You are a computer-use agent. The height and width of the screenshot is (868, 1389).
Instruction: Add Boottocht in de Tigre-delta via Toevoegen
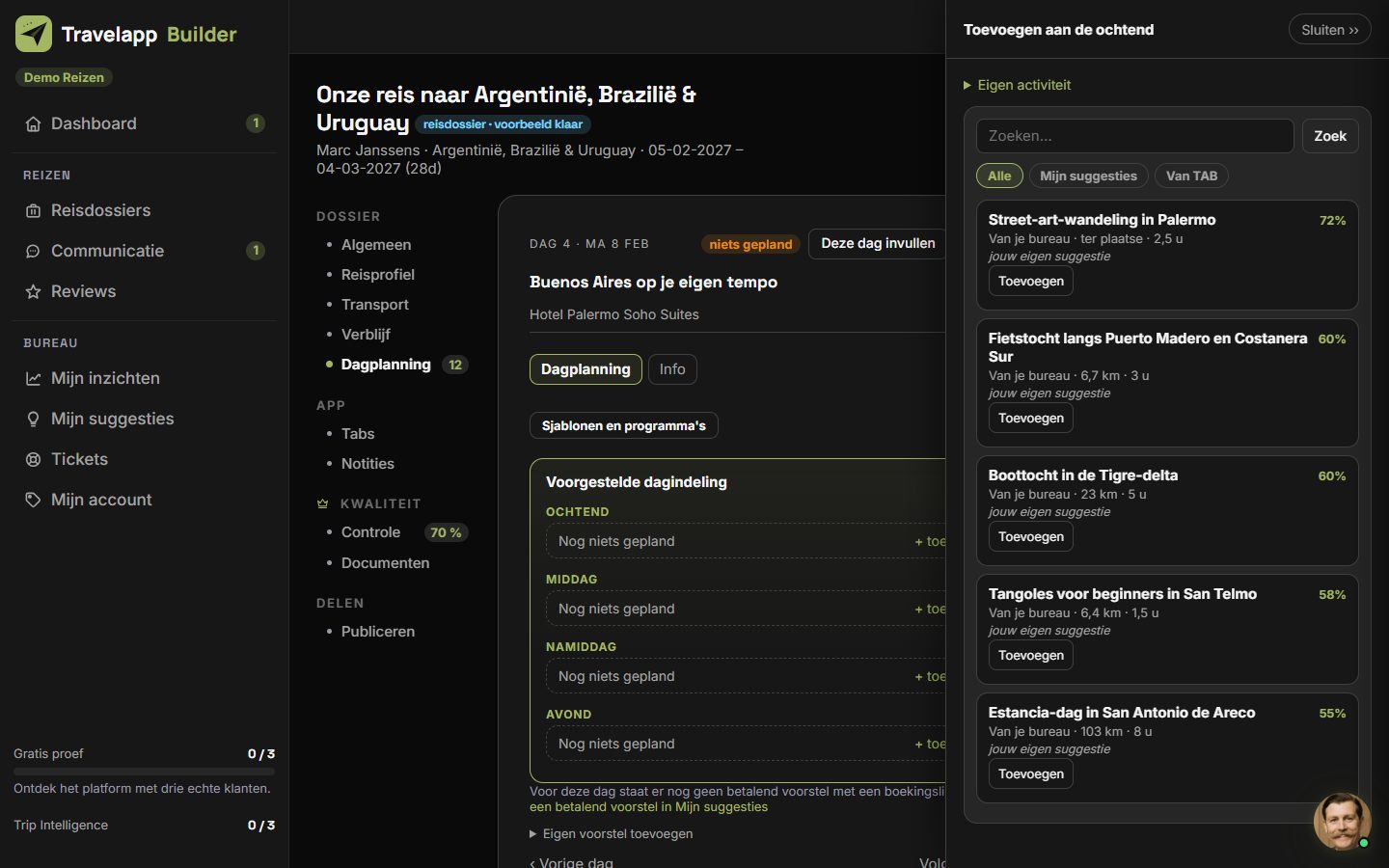(1031, 536)
